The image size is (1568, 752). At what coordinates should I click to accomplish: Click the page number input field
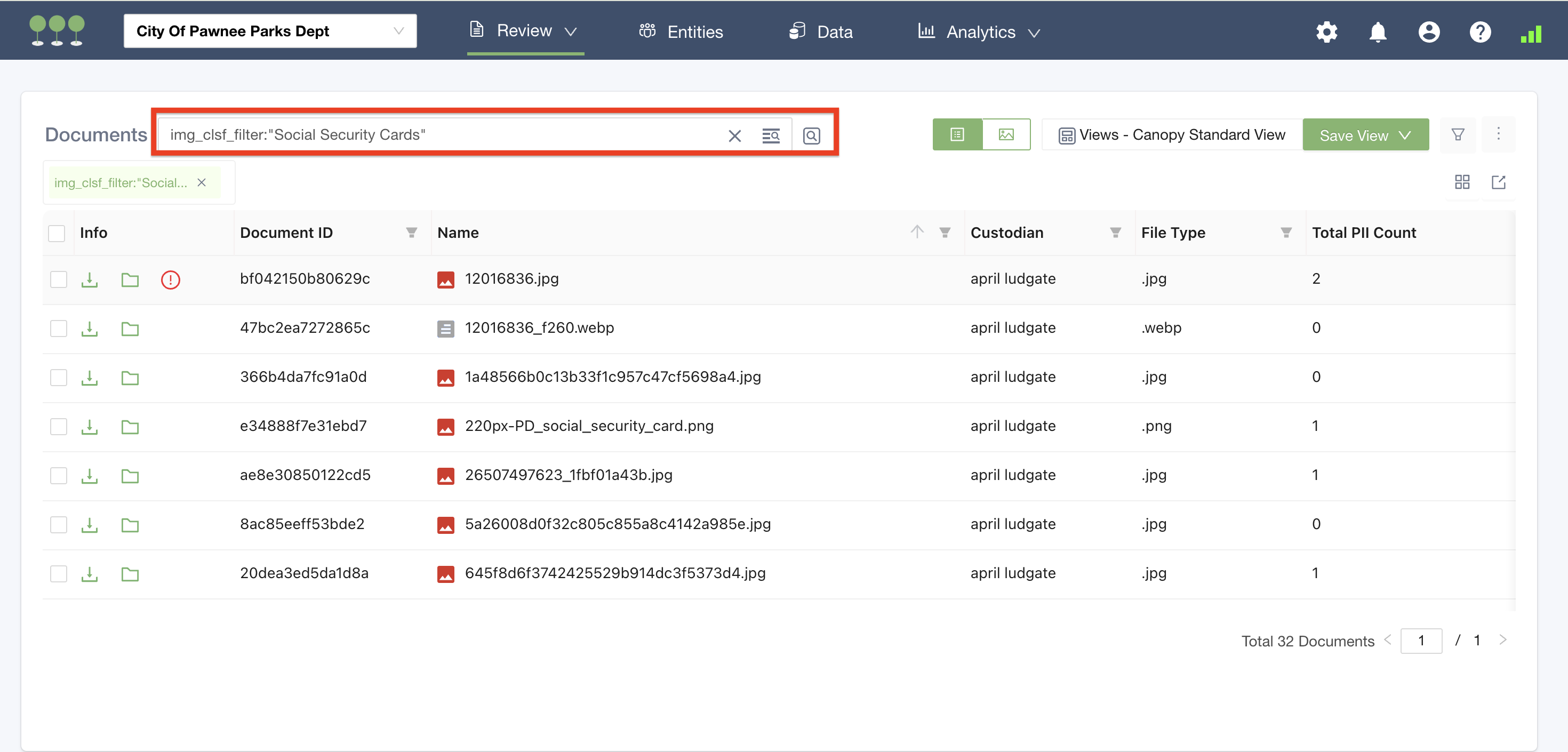1421,641
